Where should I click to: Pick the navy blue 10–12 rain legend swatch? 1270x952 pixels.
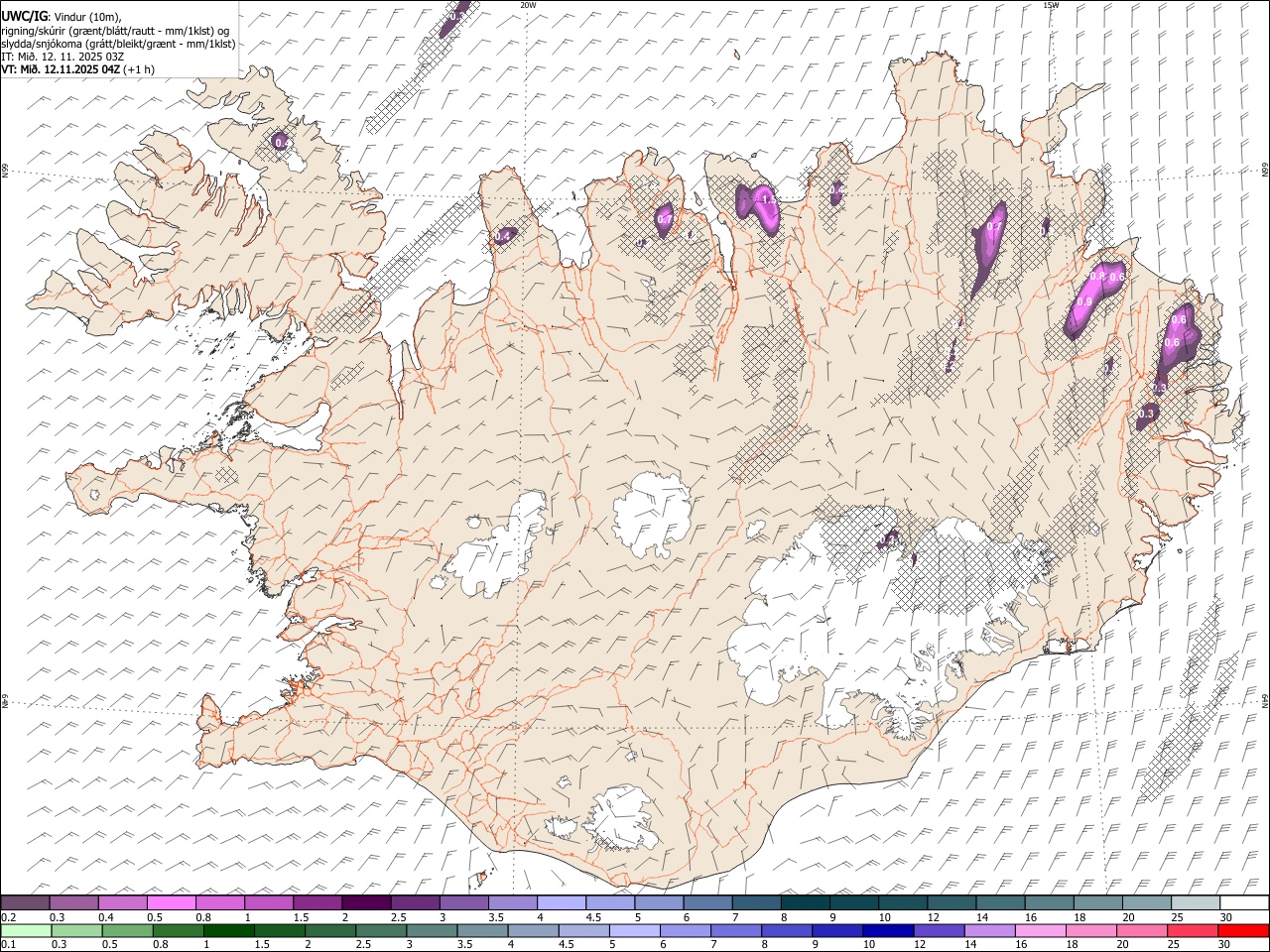coord(886,930)
